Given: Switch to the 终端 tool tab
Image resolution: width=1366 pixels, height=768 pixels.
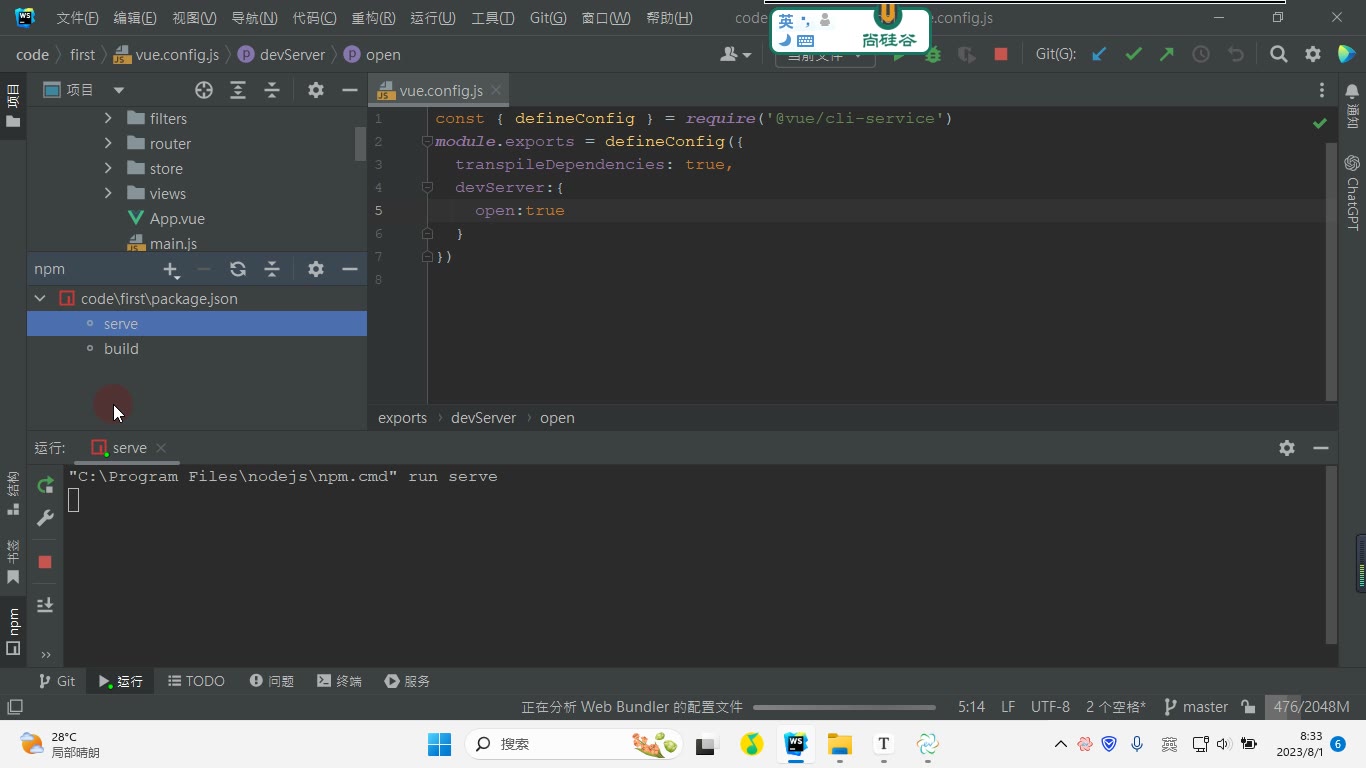Looking at the screenshot, I should point(339,681).
